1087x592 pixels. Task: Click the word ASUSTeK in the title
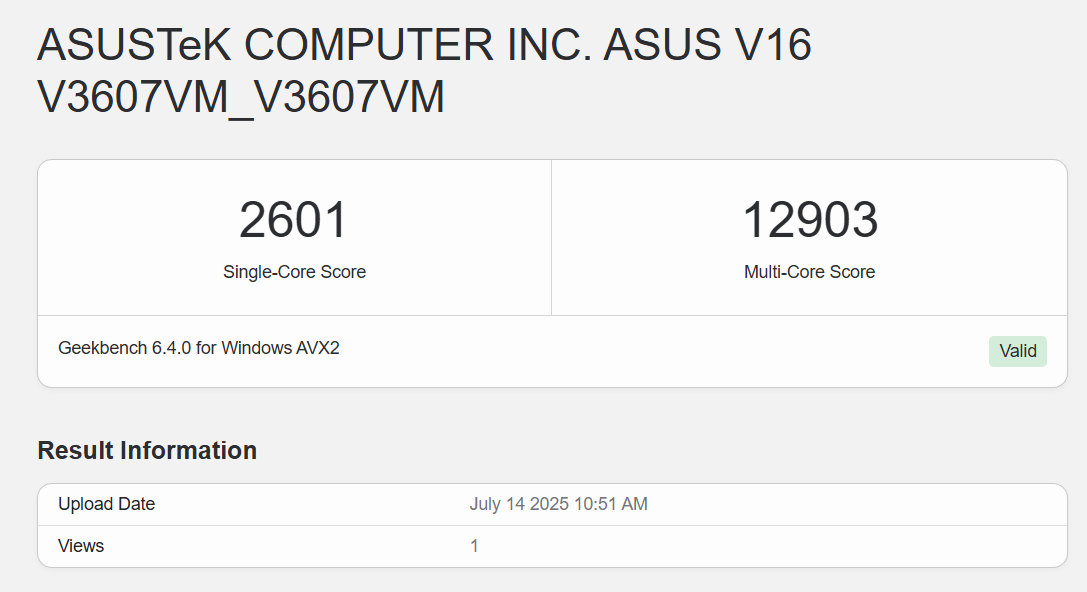[135, 46]
